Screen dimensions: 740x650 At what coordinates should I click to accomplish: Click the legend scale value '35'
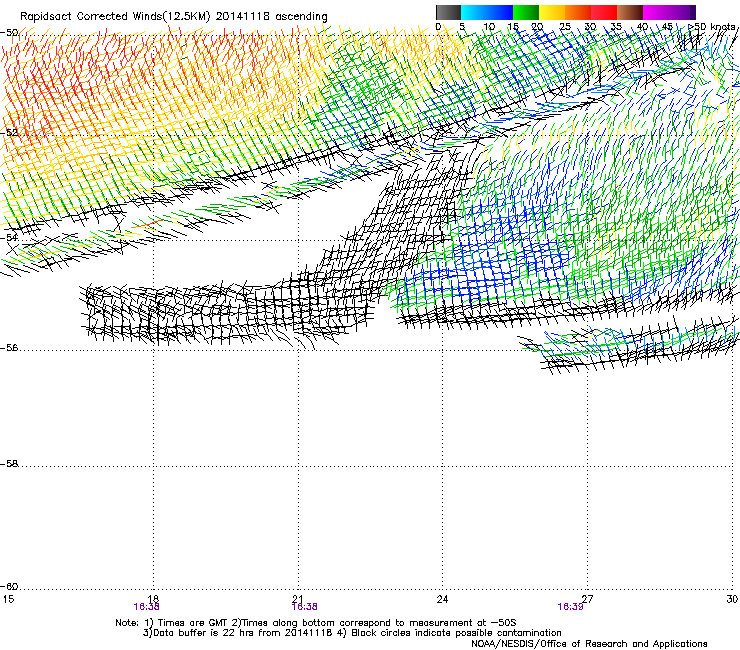pyautogui.click(x=616, y=26)
